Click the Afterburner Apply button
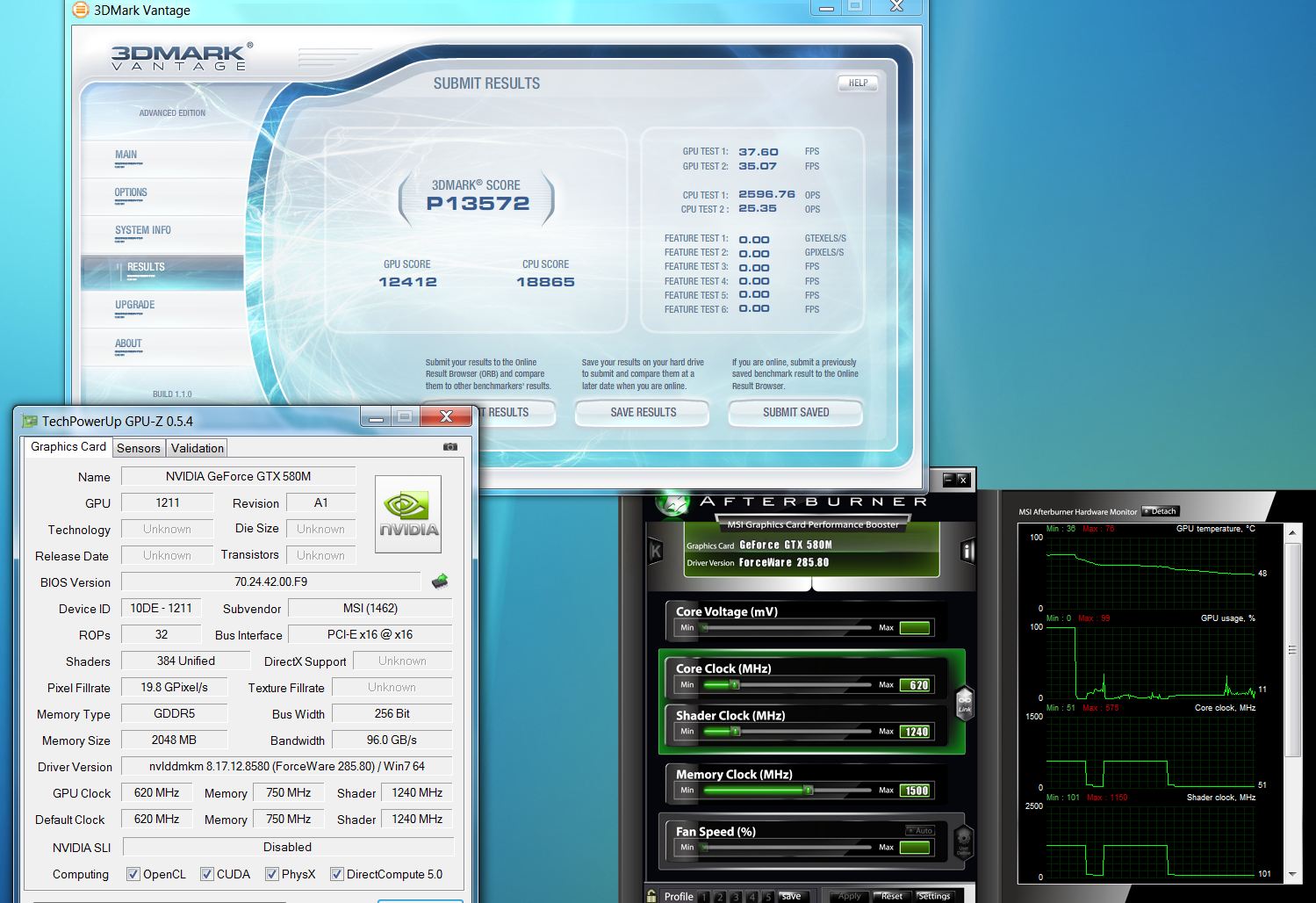The height and width of the screenshot is (903, 1316). click(850, 896)
